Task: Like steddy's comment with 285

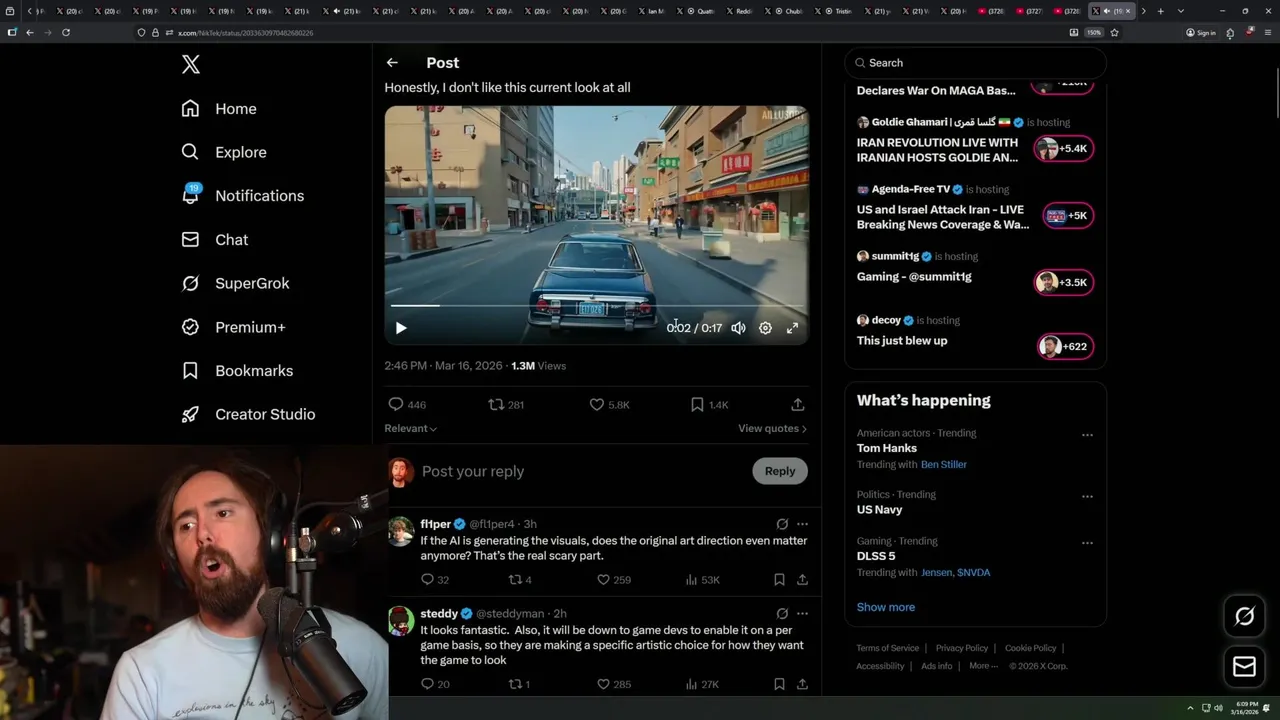Action: point(613,685)
